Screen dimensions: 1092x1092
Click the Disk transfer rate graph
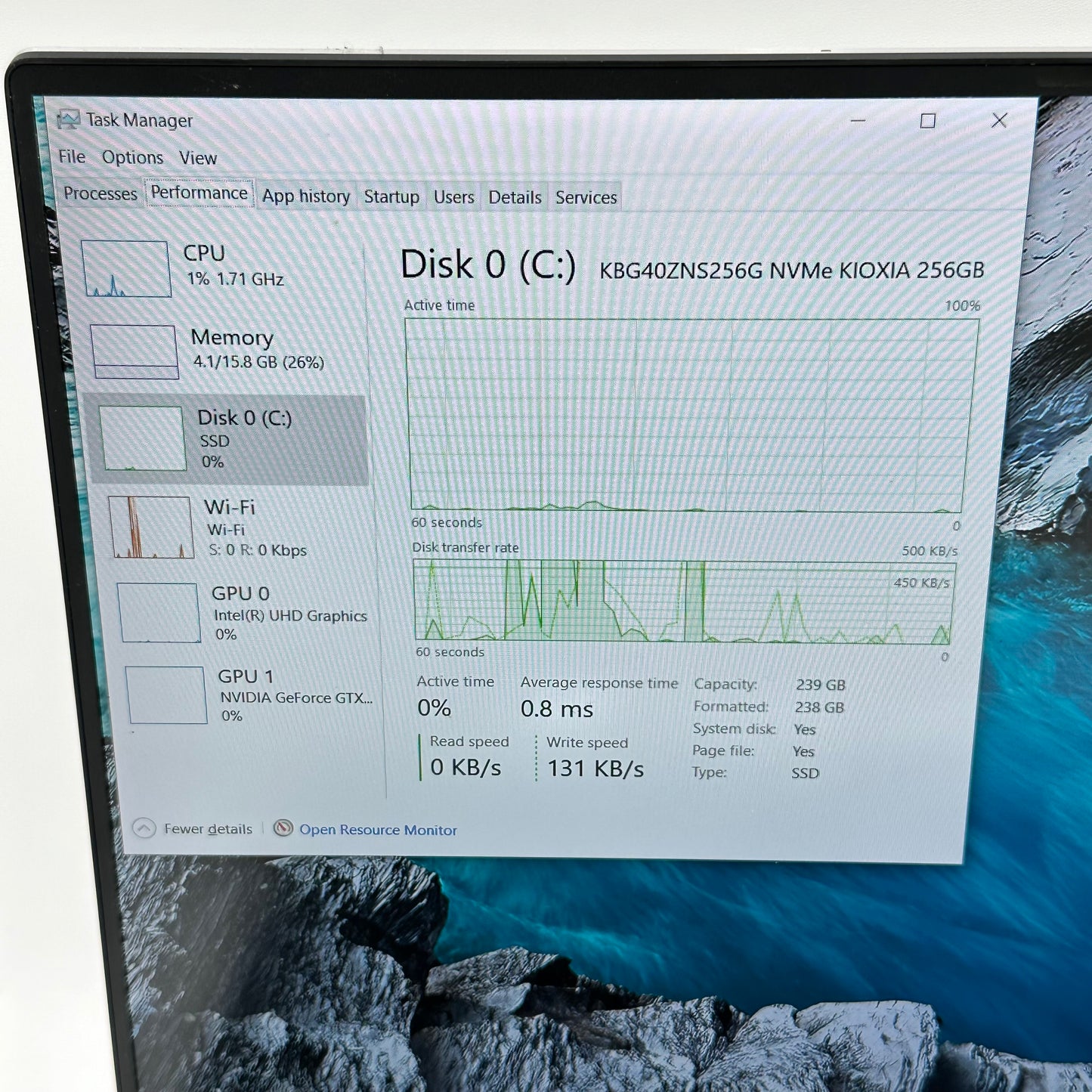(683, 602)
